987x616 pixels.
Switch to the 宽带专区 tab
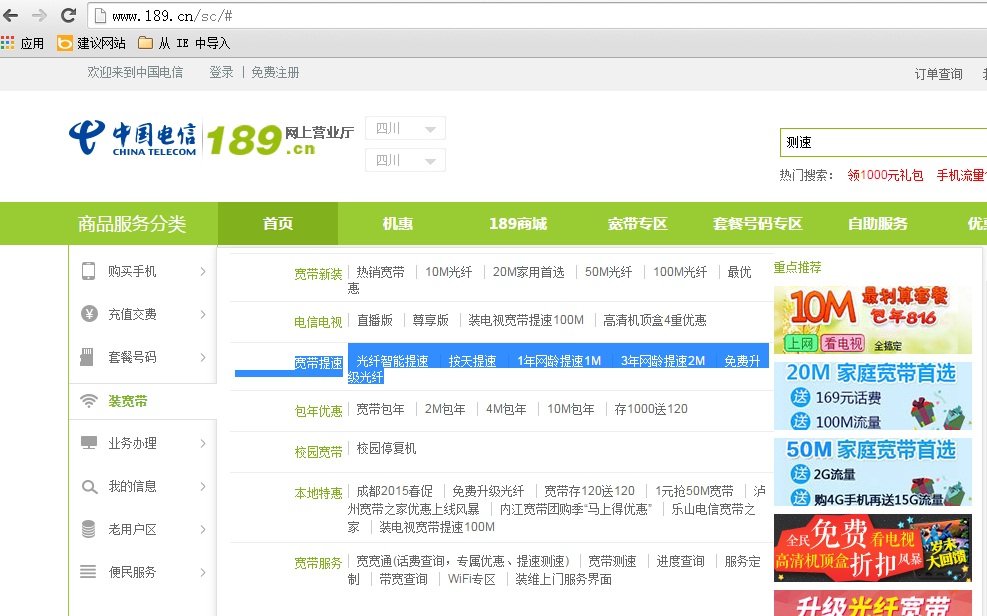coord(637,223)
